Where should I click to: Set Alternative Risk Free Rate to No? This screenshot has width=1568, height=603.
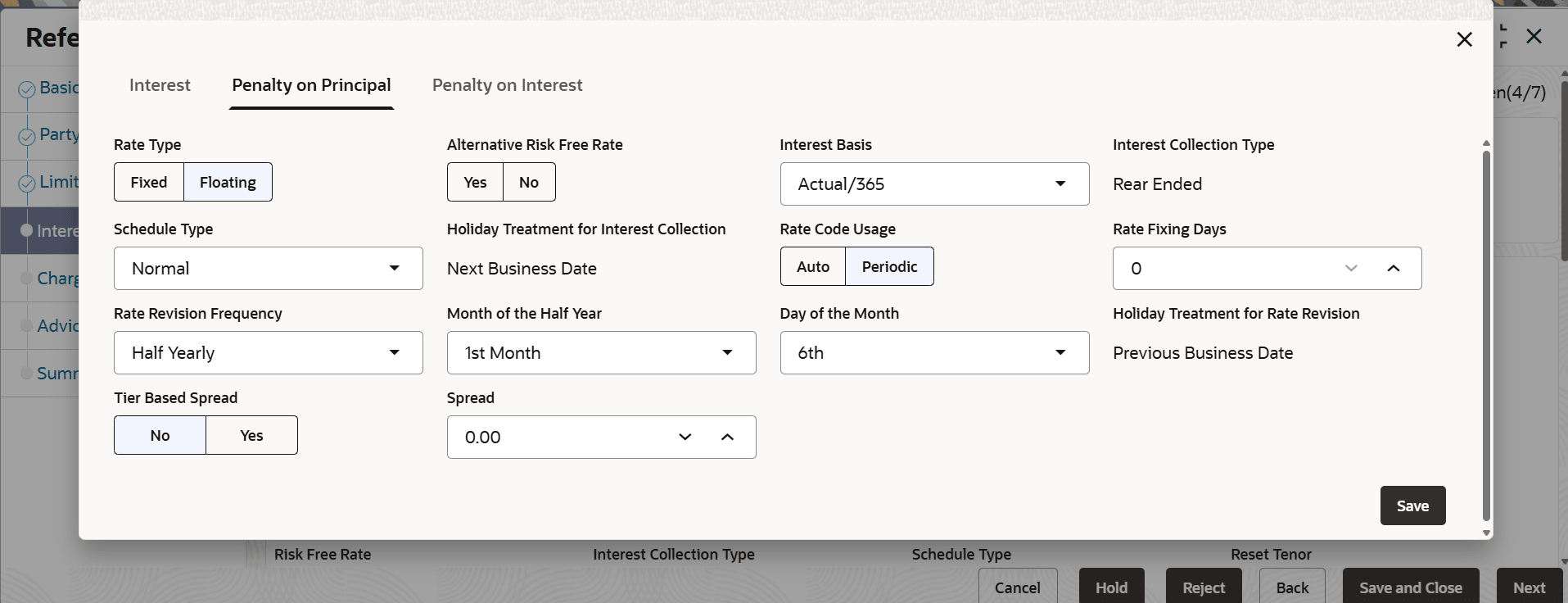(529, 182)
